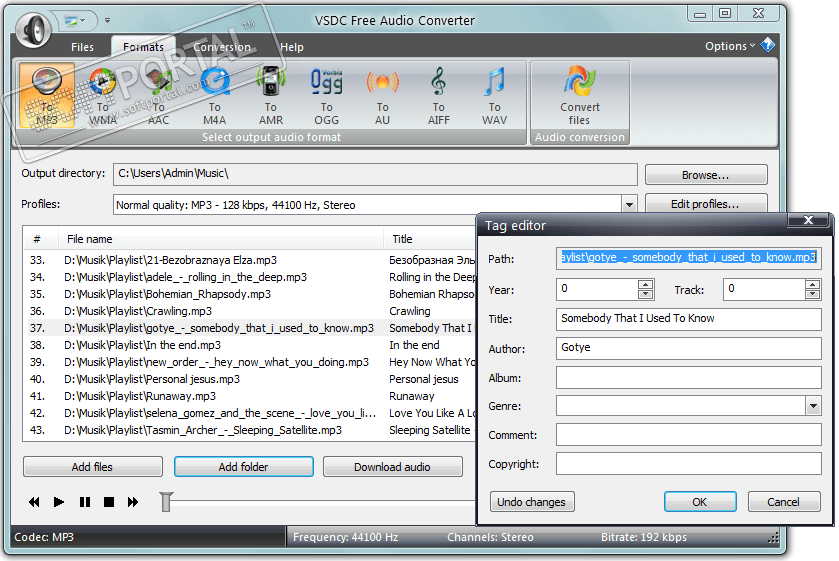Open the Conversion ribbon tab

point(222,47)
